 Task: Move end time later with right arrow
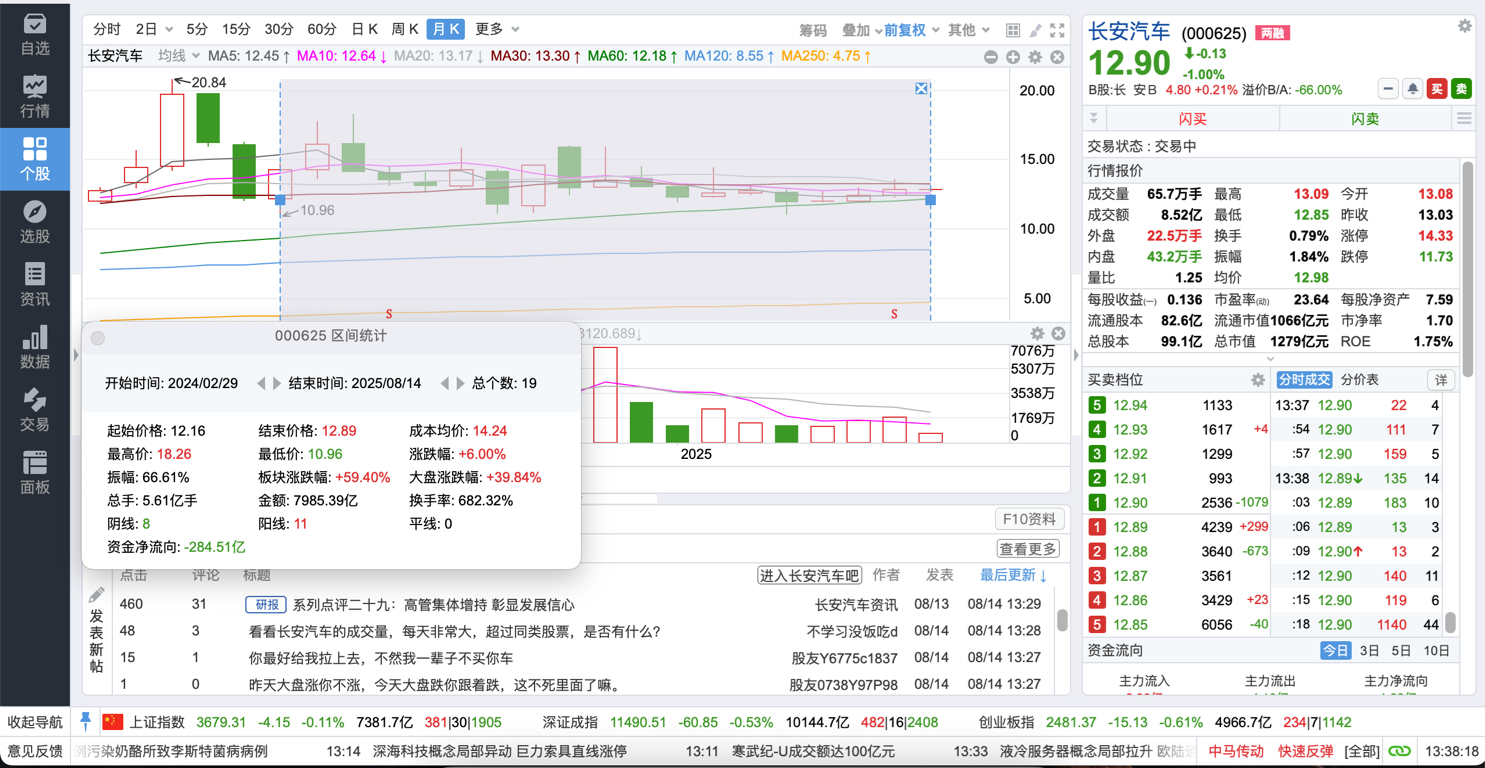(460, 383)
